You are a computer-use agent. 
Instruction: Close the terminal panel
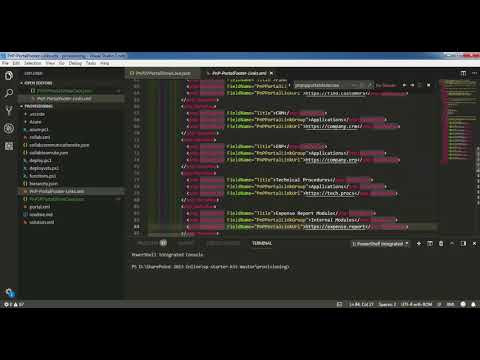pos(474,244)
